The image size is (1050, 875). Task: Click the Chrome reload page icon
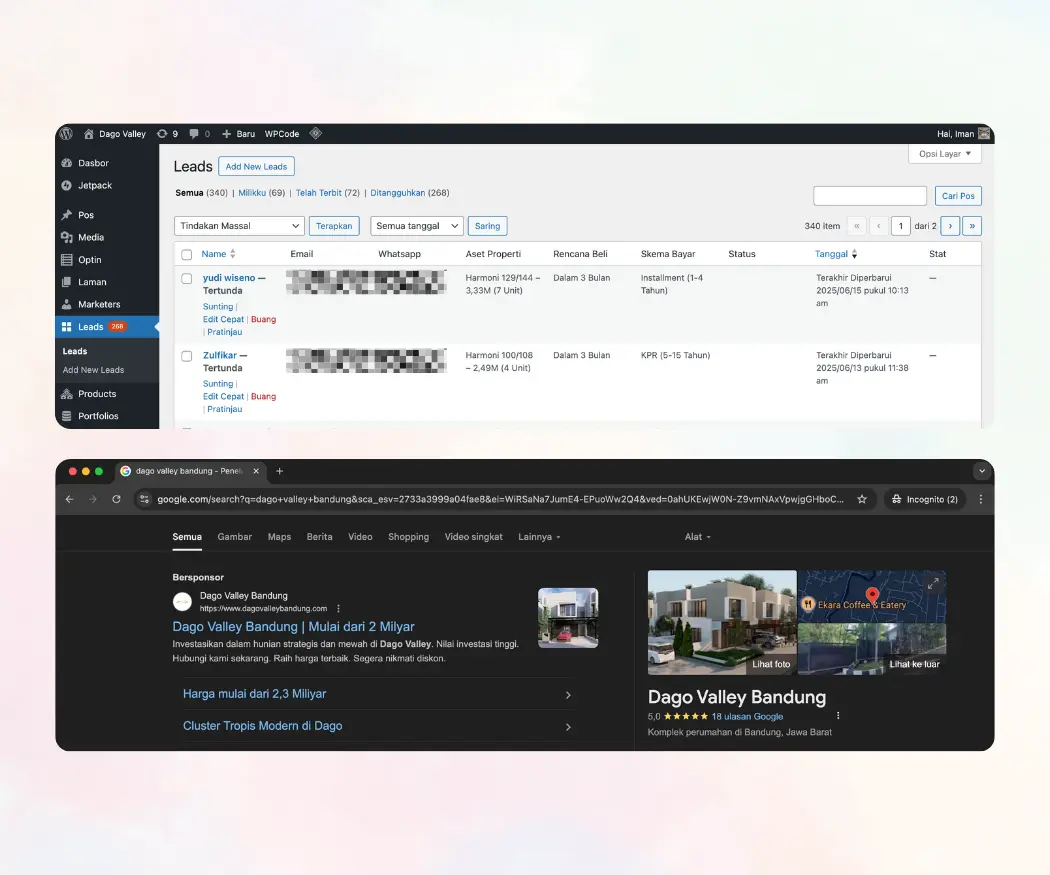[116, 499]
